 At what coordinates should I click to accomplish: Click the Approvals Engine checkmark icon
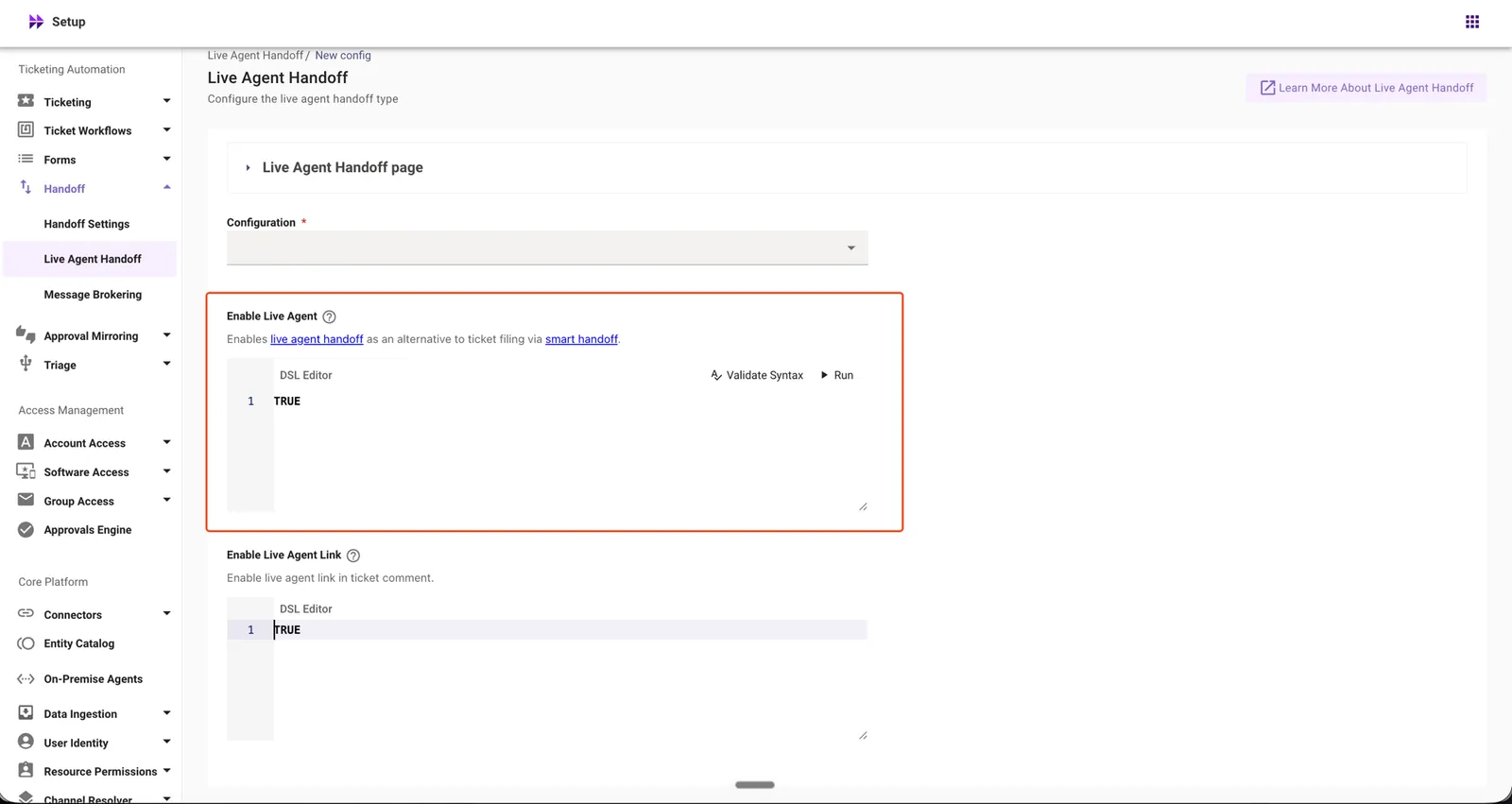(26, 529)
